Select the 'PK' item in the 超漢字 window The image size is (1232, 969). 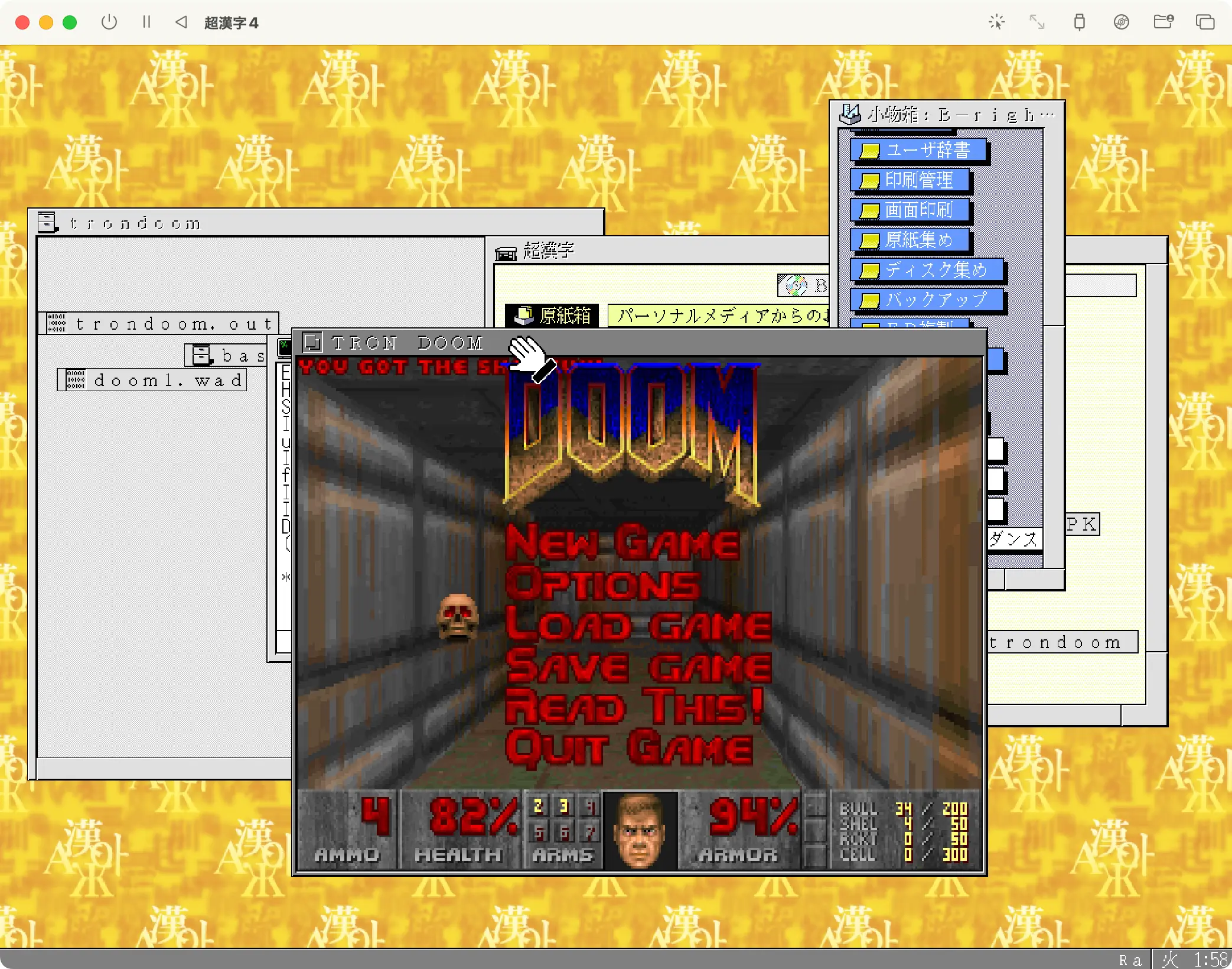pos(1083,524)
